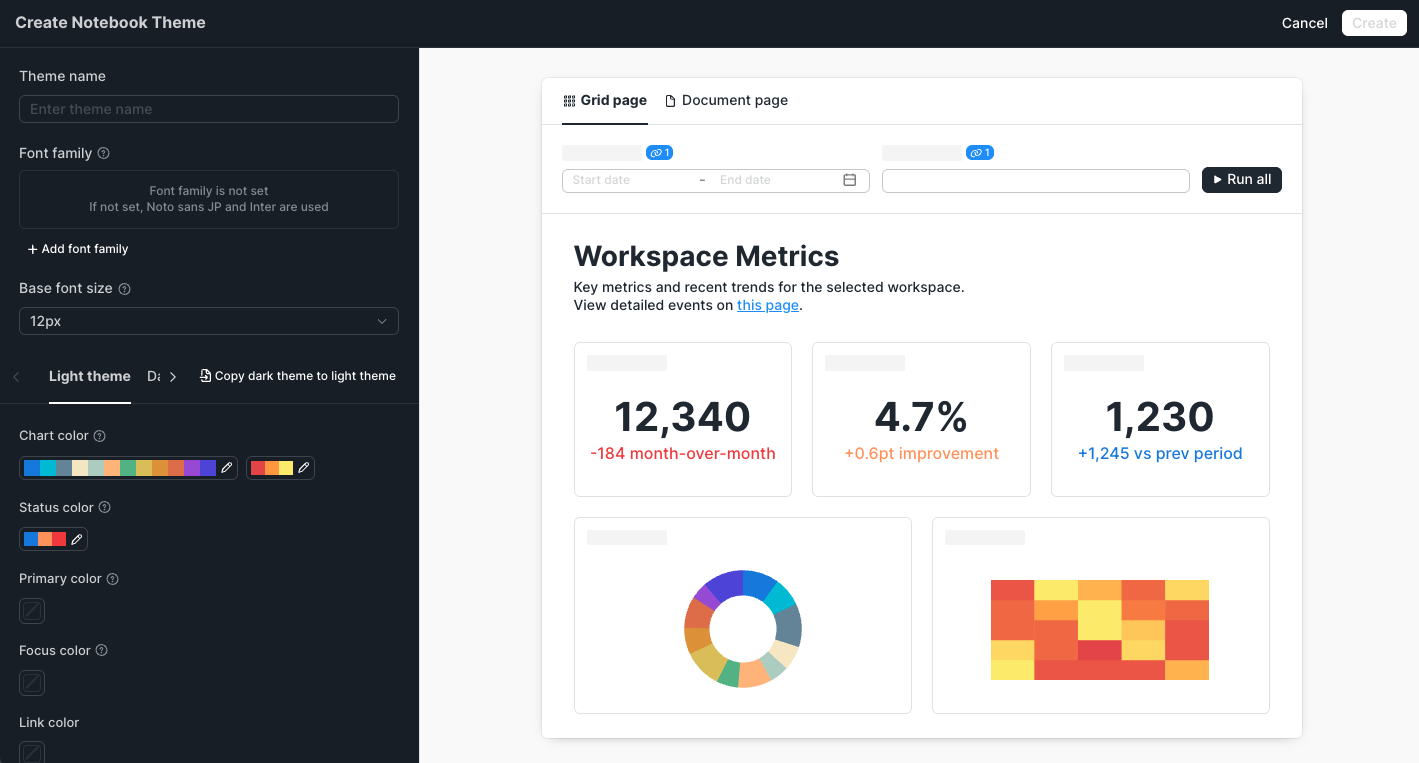The height and width of the screenshot is (763, 1419).
Task: Open the empty Focus color swatch
Action: click(x=32, y=682)
